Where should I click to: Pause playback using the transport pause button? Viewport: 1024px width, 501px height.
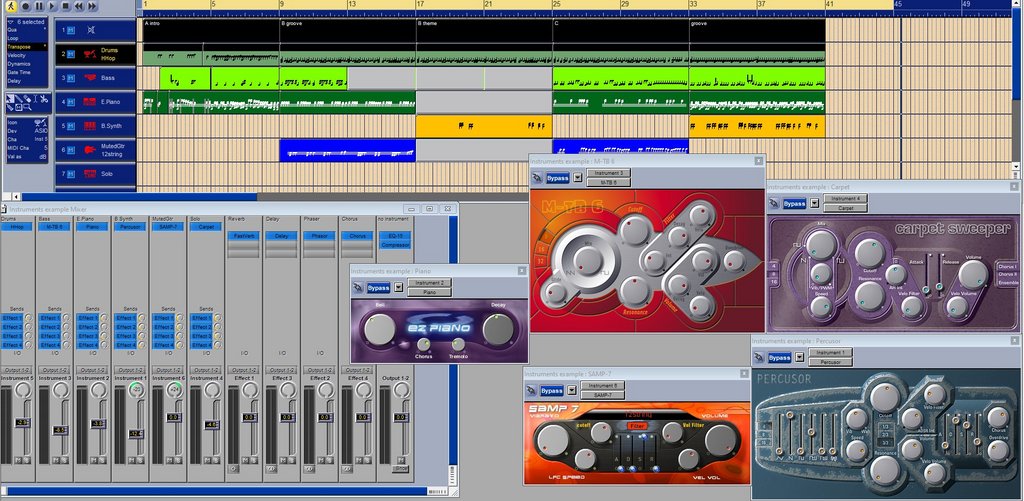39,6
